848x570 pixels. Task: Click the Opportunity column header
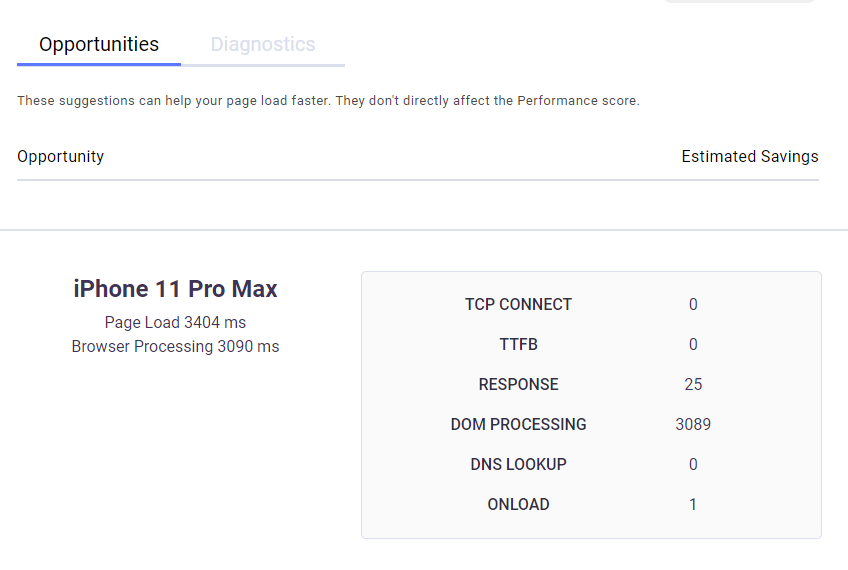tap(61, 156)
